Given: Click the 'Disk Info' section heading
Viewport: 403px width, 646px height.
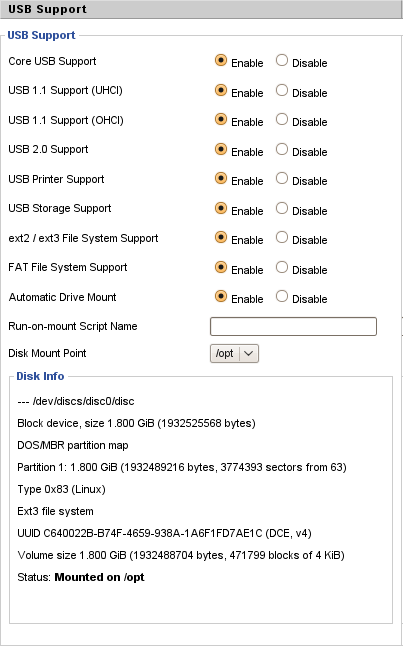Looking at the screenshot, I should [40, 376].
